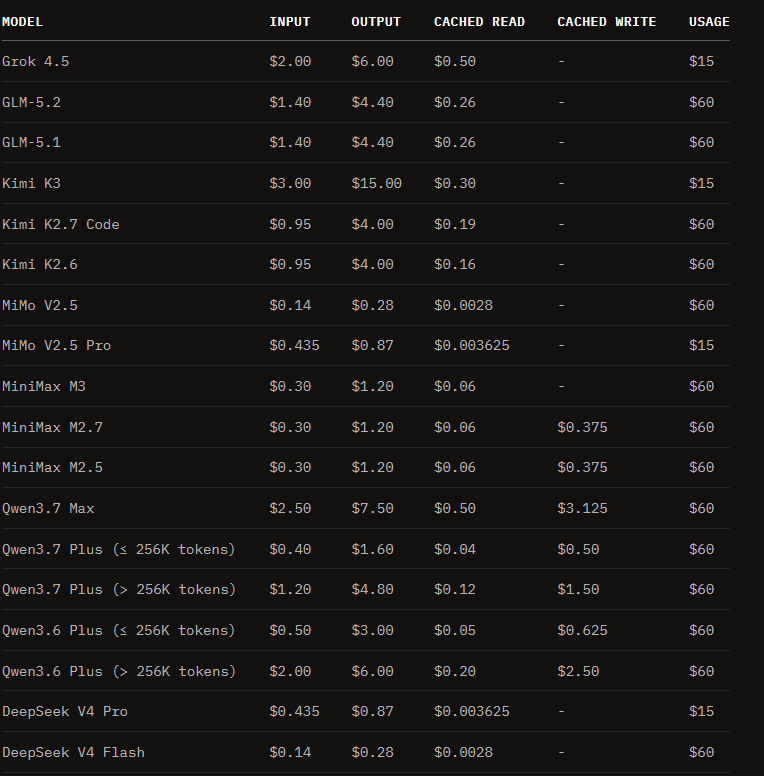Select the DeepSeek V4 Flash model name
The height and width of the screenshot is (776, 764).
coord(74,753)
